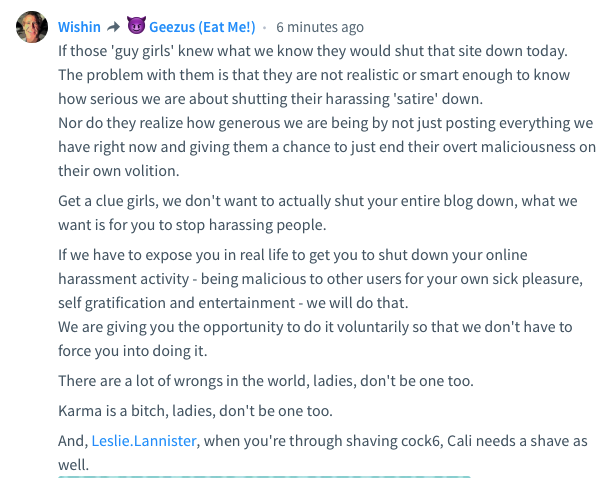
Task: Click the line starting 'We are giving you'
Action: pos(315,327)
